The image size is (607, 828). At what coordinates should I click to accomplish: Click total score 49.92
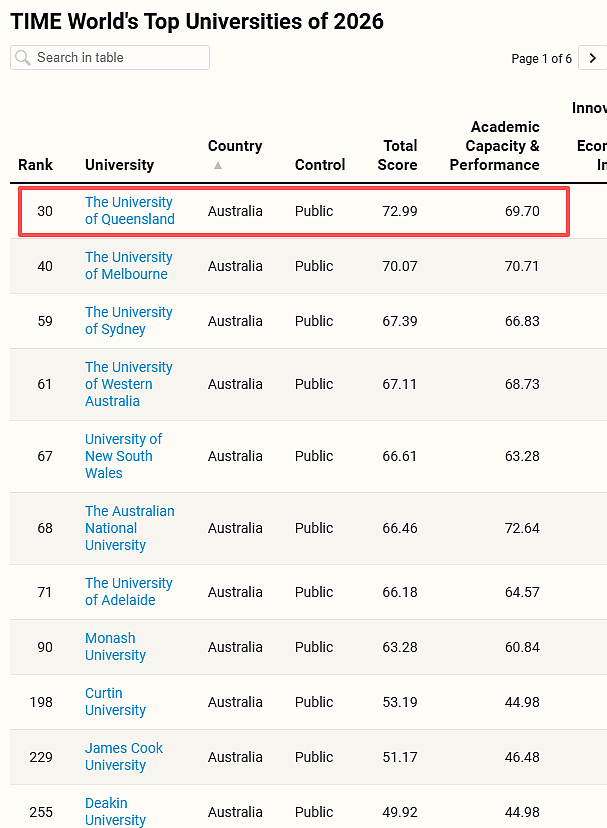(x=400, y=812)
